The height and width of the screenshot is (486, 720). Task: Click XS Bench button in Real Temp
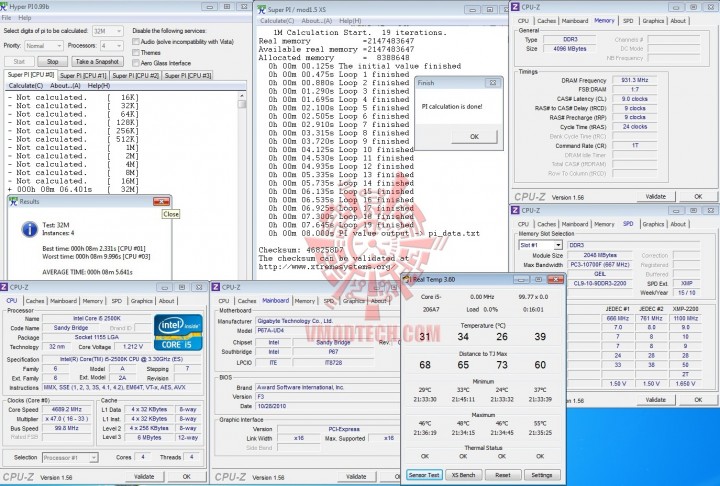coord(463,475)
